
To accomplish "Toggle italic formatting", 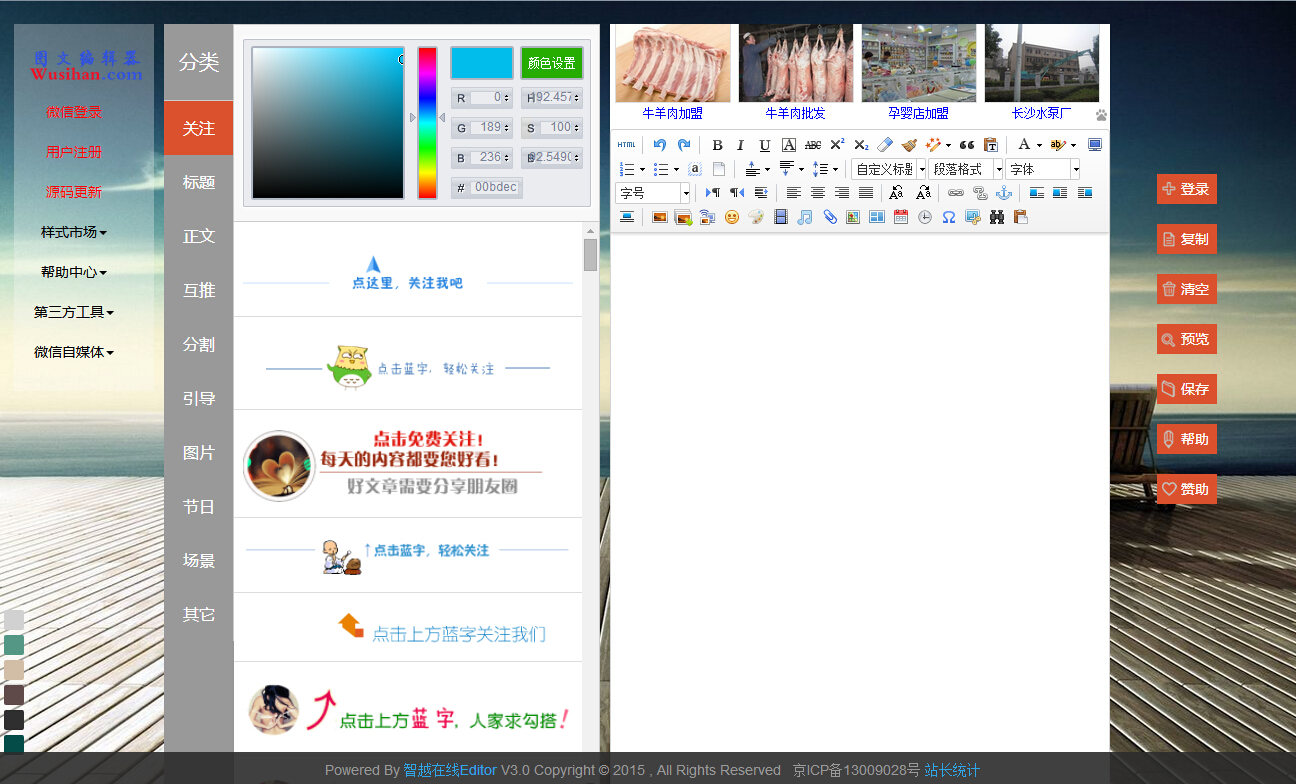I will point(741,145).
